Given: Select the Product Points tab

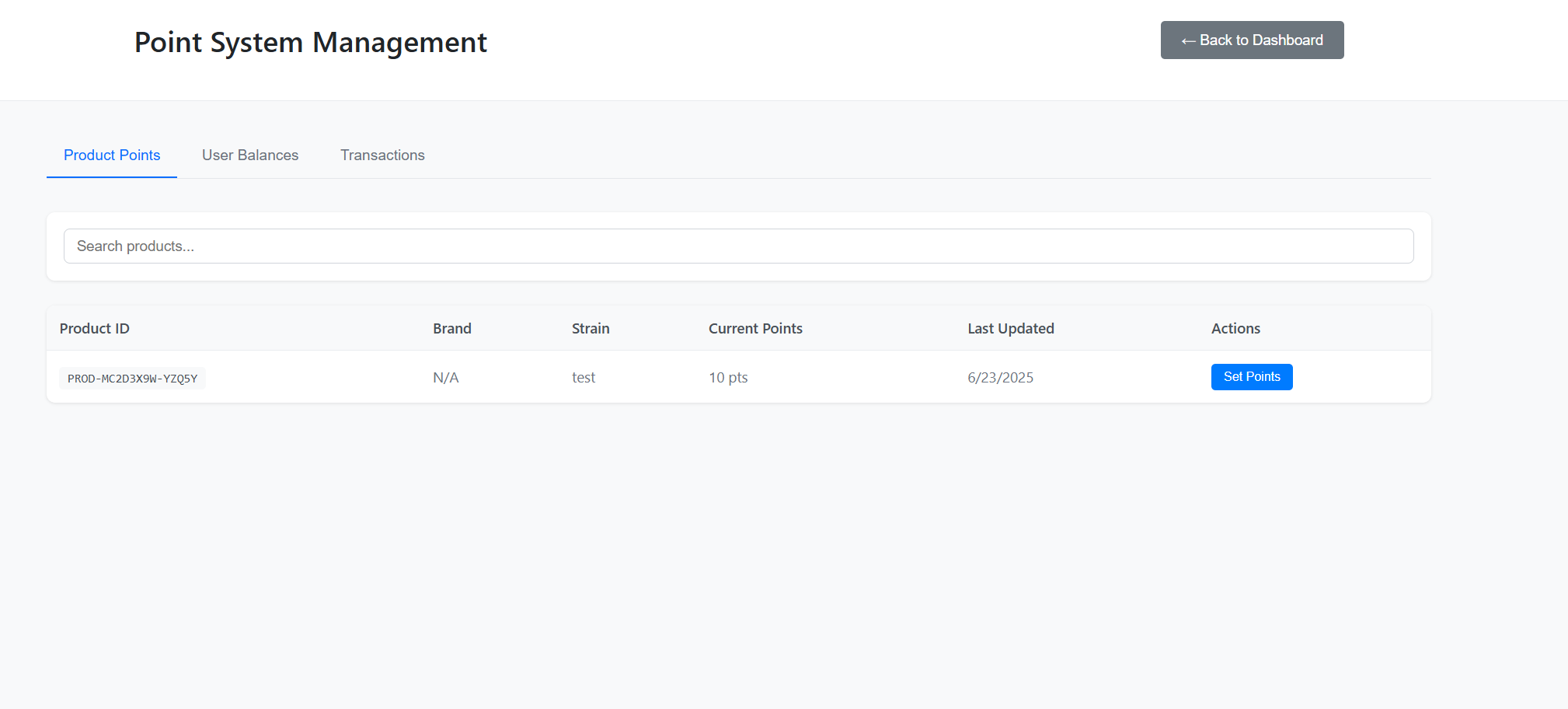Looking at the screenshot, I should pyautogui.click(x=112, y=155).
